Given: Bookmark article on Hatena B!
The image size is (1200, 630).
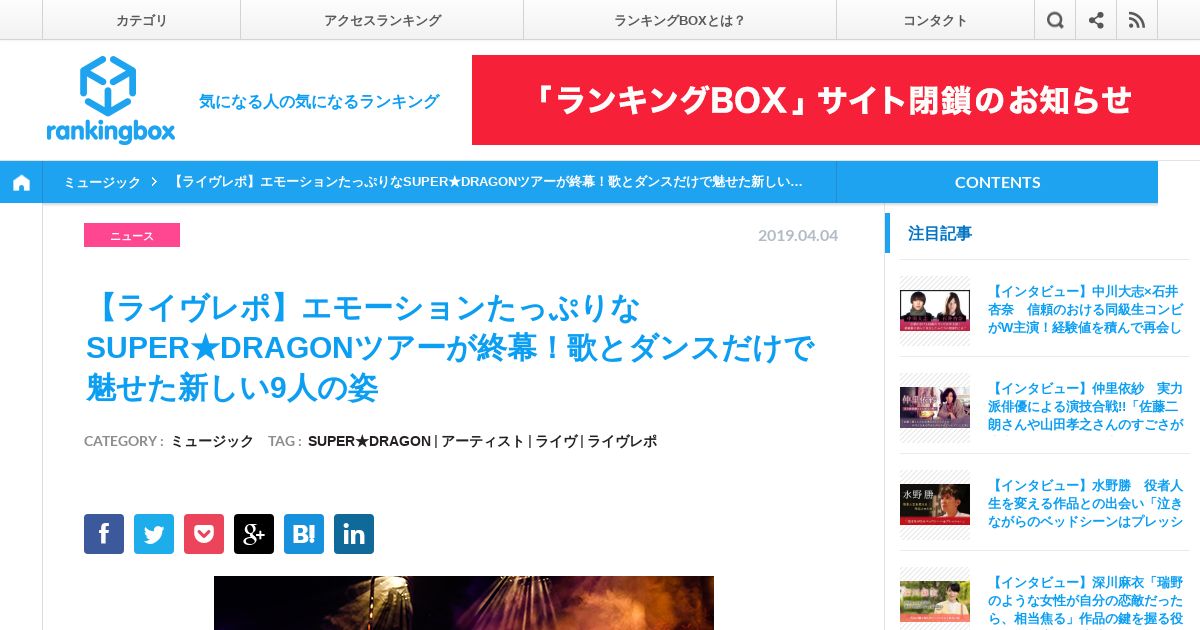Looking at the screenshot, I should pos(304,534).
